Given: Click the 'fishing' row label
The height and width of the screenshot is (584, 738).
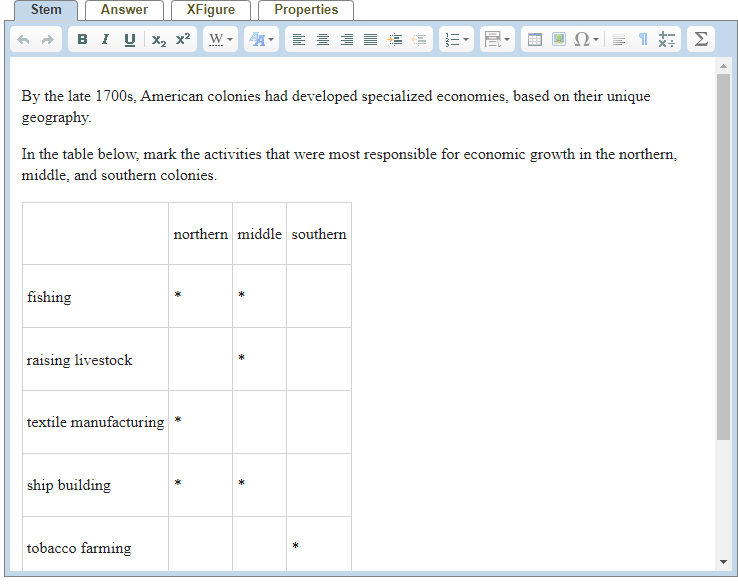Looking at the screenshot, I should coord(49,297).
